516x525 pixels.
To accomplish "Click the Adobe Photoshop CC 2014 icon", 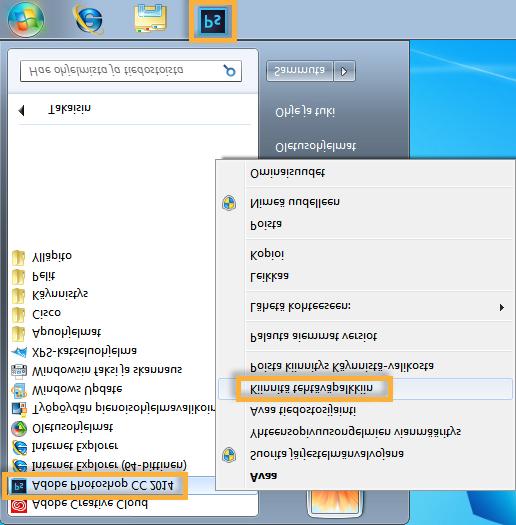I will tap(19, 486).
